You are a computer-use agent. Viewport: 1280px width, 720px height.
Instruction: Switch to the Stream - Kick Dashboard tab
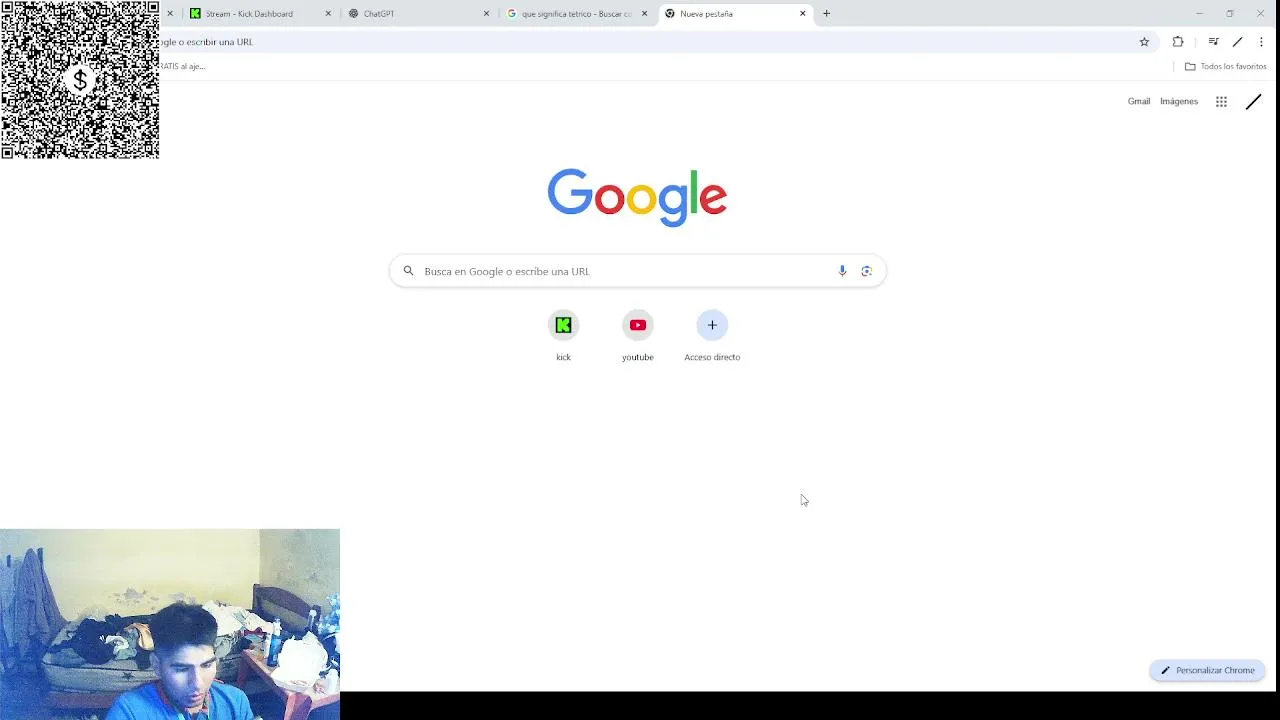[260, 14]
